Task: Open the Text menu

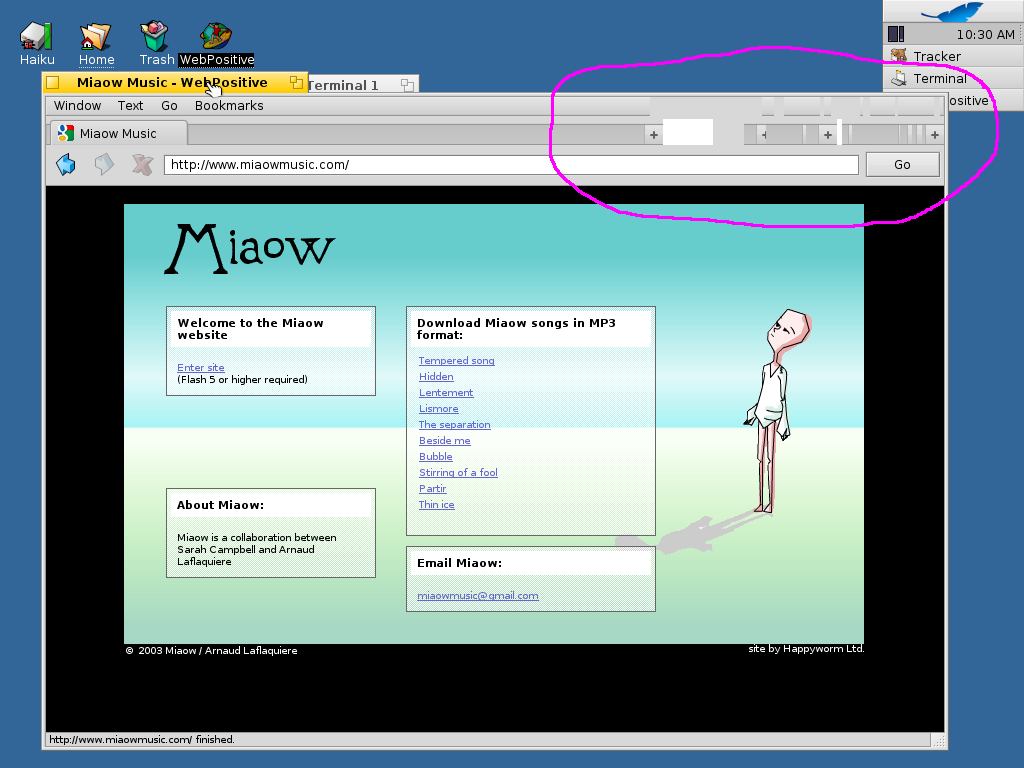Action: (x=130, y=105)
